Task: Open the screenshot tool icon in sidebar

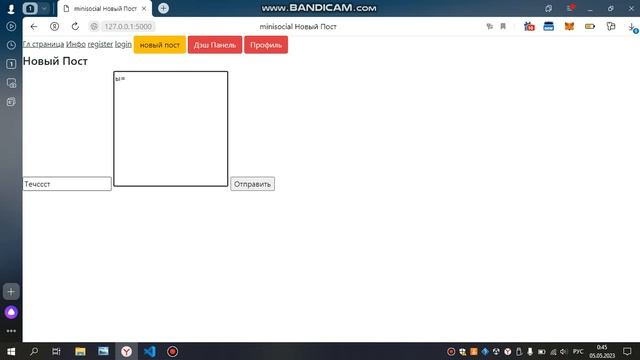Action: click(11, 83)
